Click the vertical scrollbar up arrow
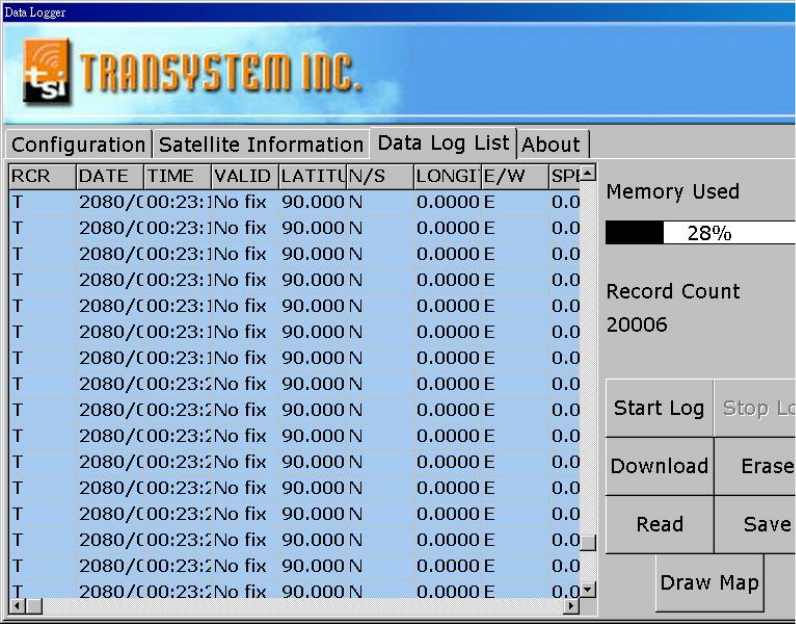Viewport: 796px width, 624px height. click(588, 173)
